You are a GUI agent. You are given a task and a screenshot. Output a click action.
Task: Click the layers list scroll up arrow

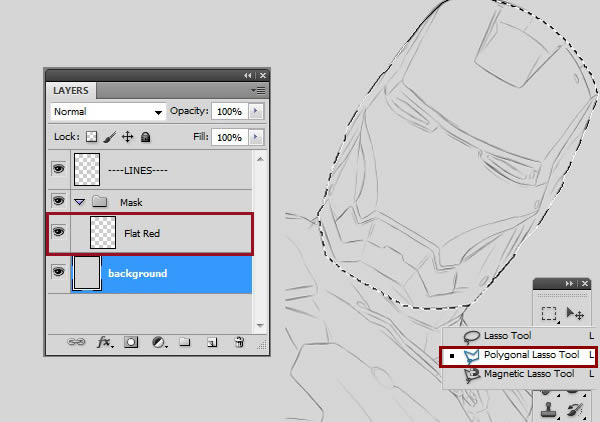pos(260,159)
